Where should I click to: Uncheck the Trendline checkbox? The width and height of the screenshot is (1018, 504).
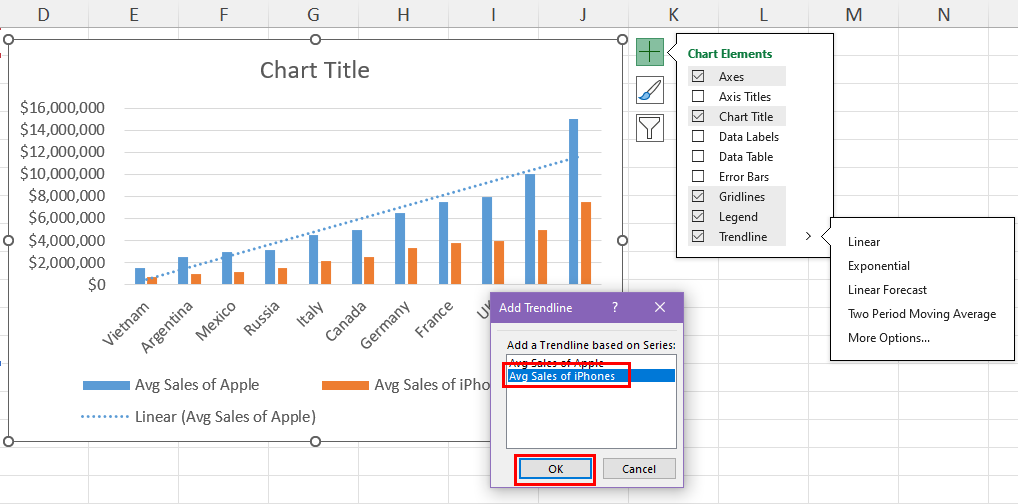pos(698,237)
